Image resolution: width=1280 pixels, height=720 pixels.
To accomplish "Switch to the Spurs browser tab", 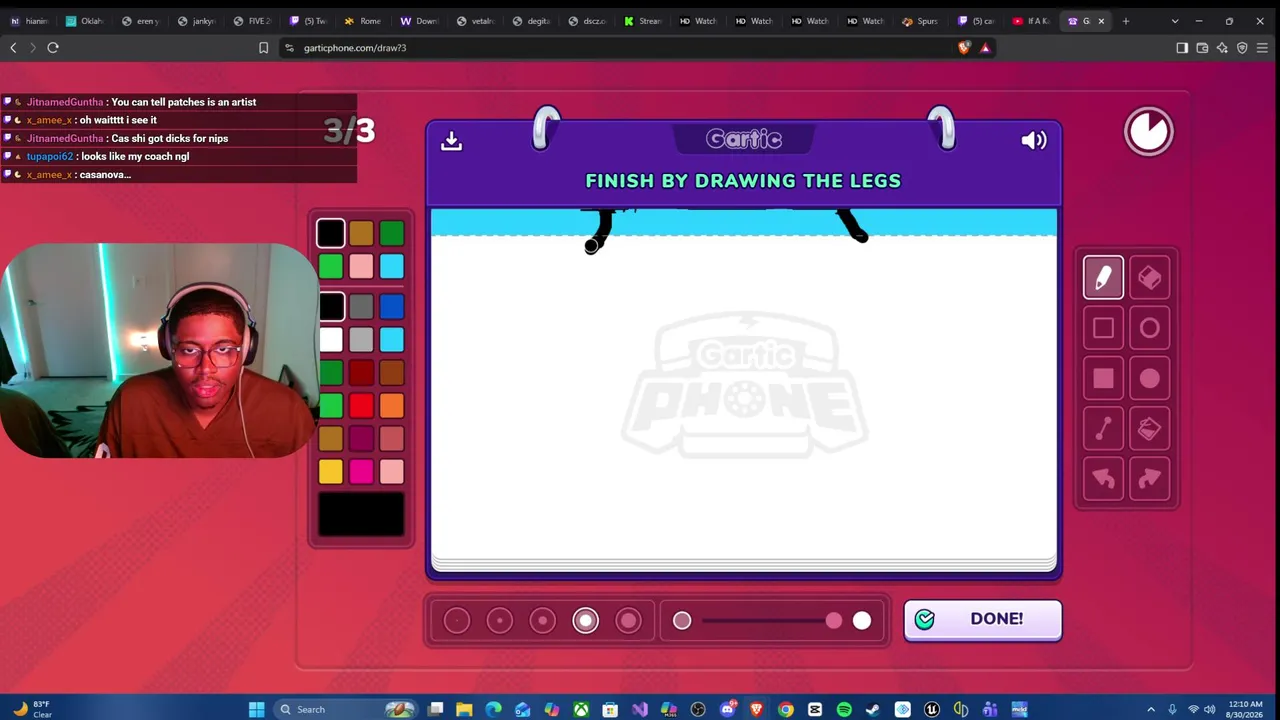I will click(921, 21).
